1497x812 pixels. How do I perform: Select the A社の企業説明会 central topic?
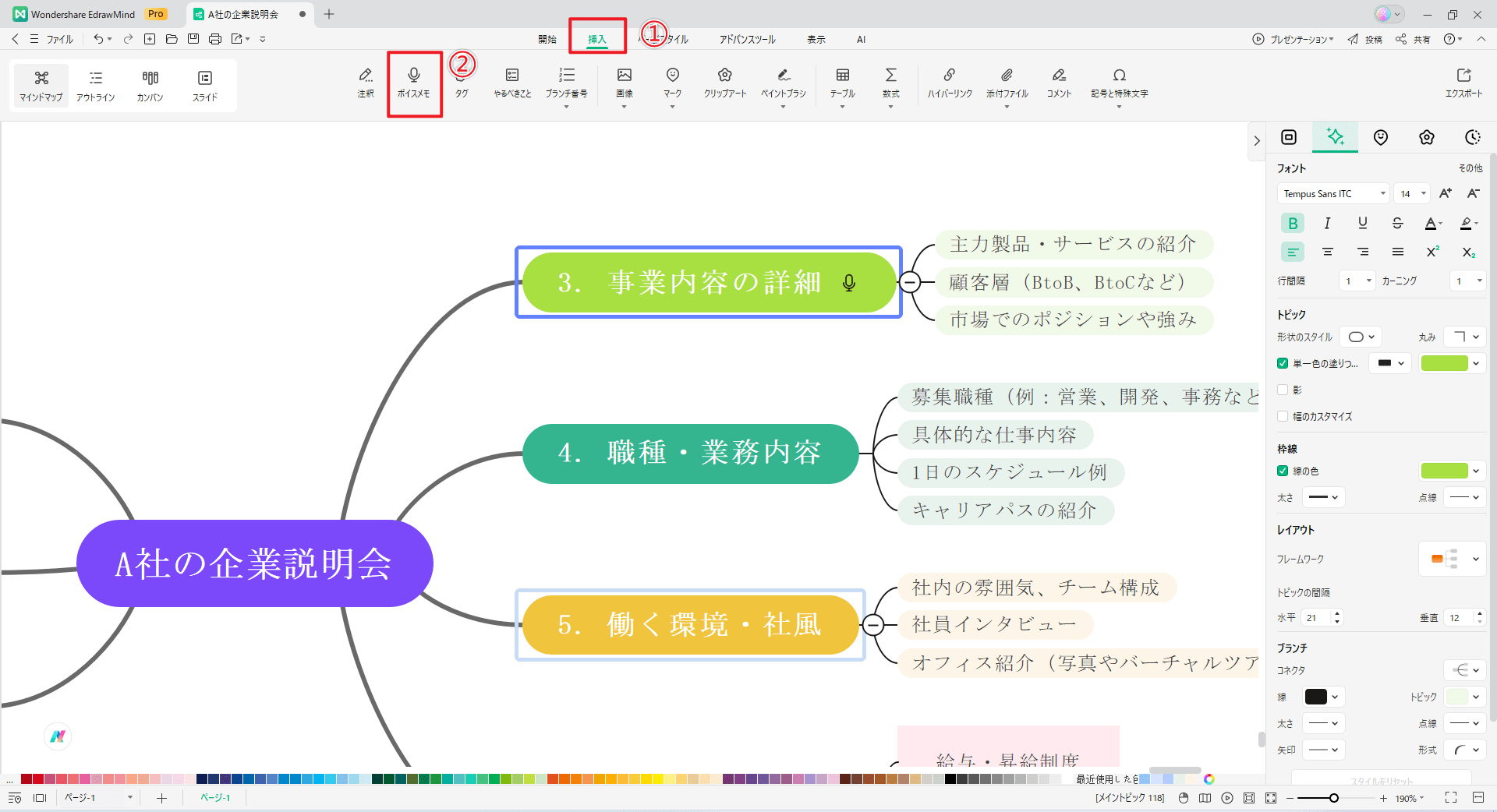click(255, 563)
